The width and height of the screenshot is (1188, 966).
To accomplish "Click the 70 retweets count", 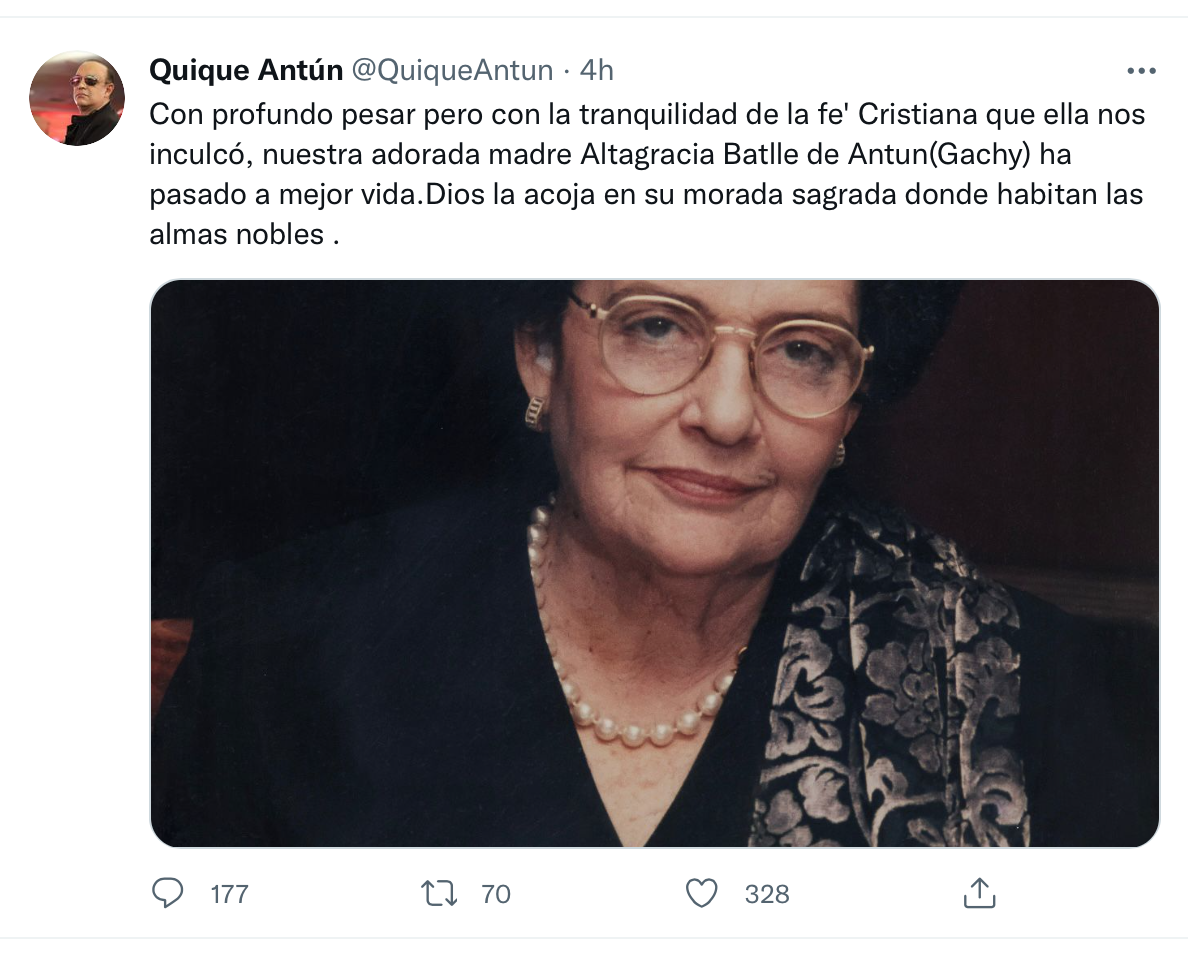I will (496, 894).
